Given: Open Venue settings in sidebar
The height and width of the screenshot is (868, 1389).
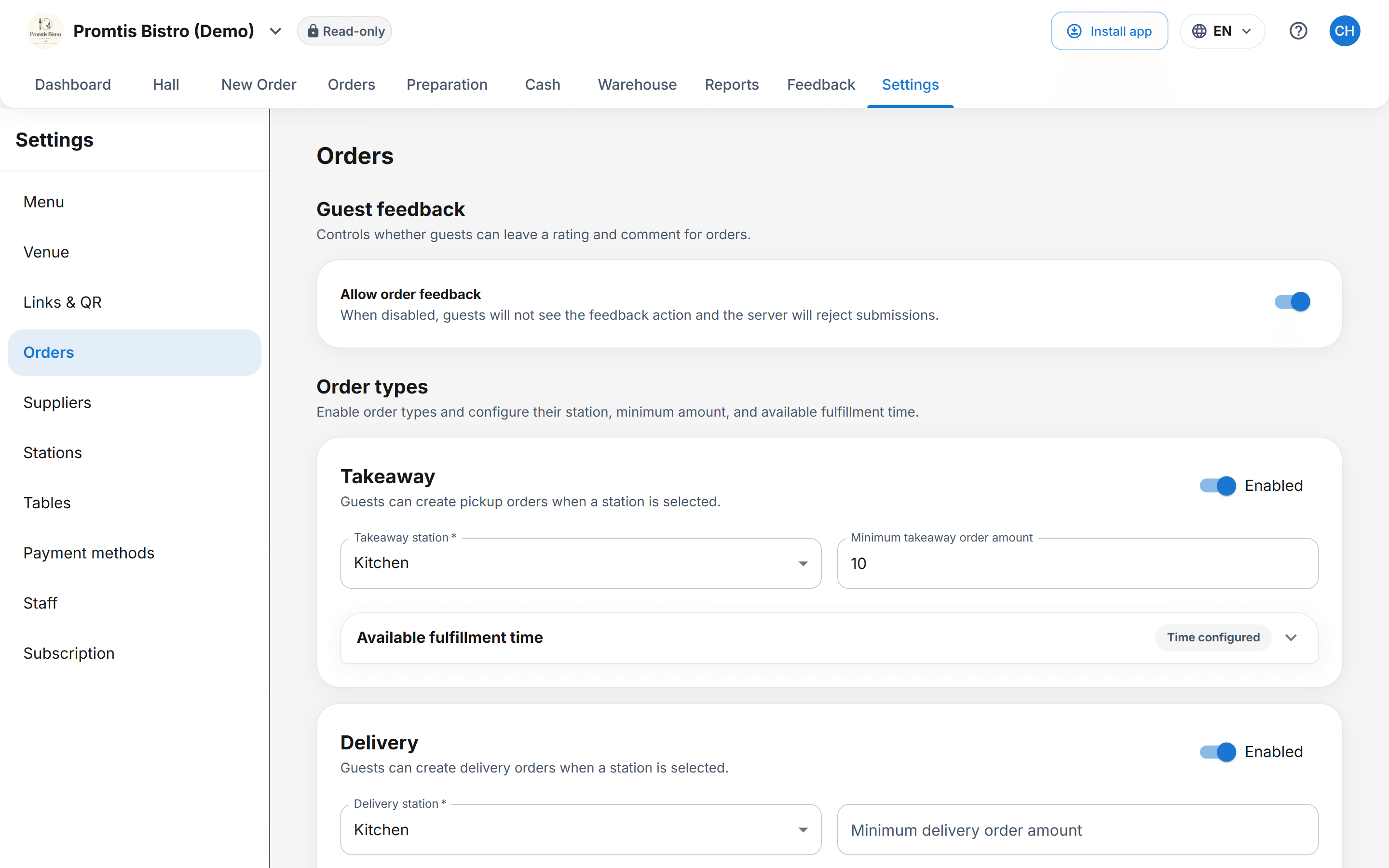Looking at the screenshot, I should 134,252.
